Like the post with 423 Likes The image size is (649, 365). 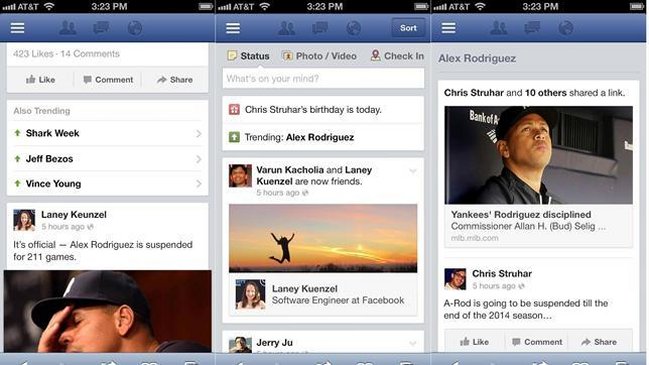41,79
